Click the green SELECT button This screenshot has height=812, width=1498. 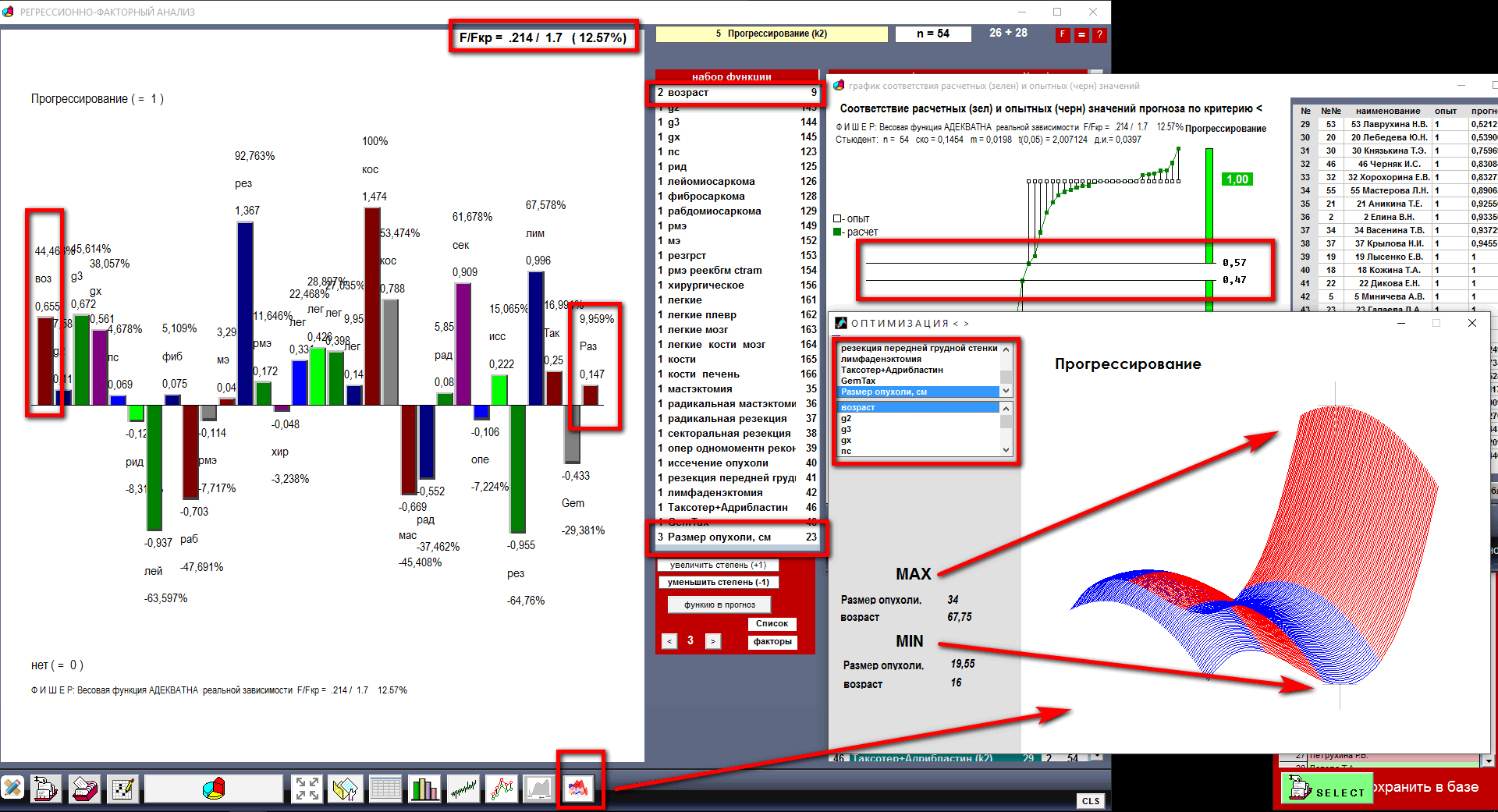[1327, 789]
